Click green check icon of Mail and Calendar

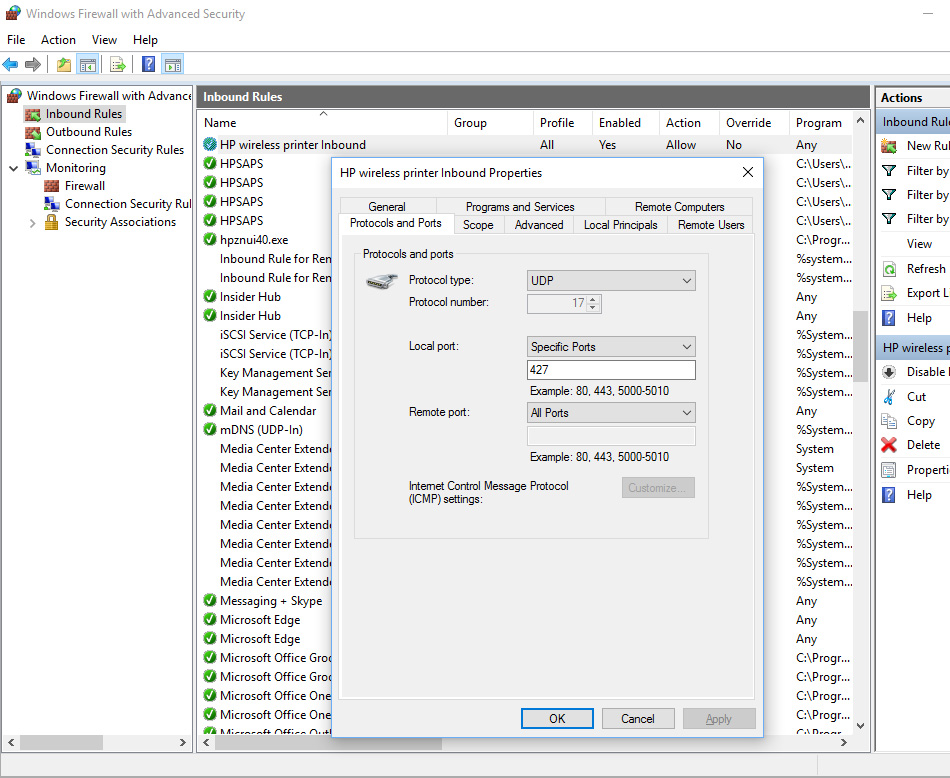tap(210, 410)
